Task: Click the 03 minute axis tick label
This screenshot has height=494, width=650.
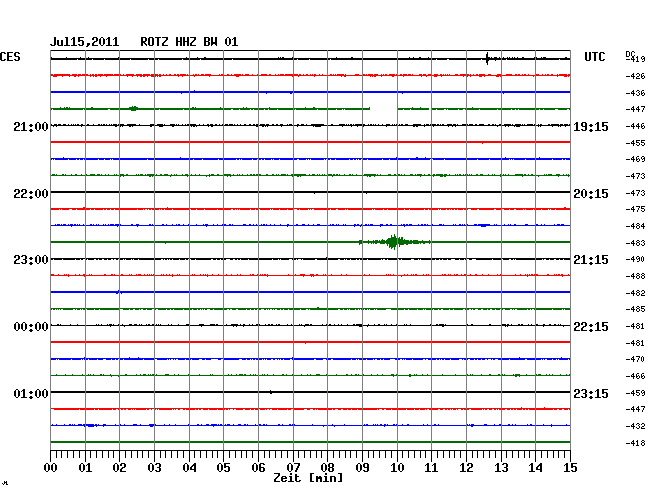Action: tap(154, 468)
